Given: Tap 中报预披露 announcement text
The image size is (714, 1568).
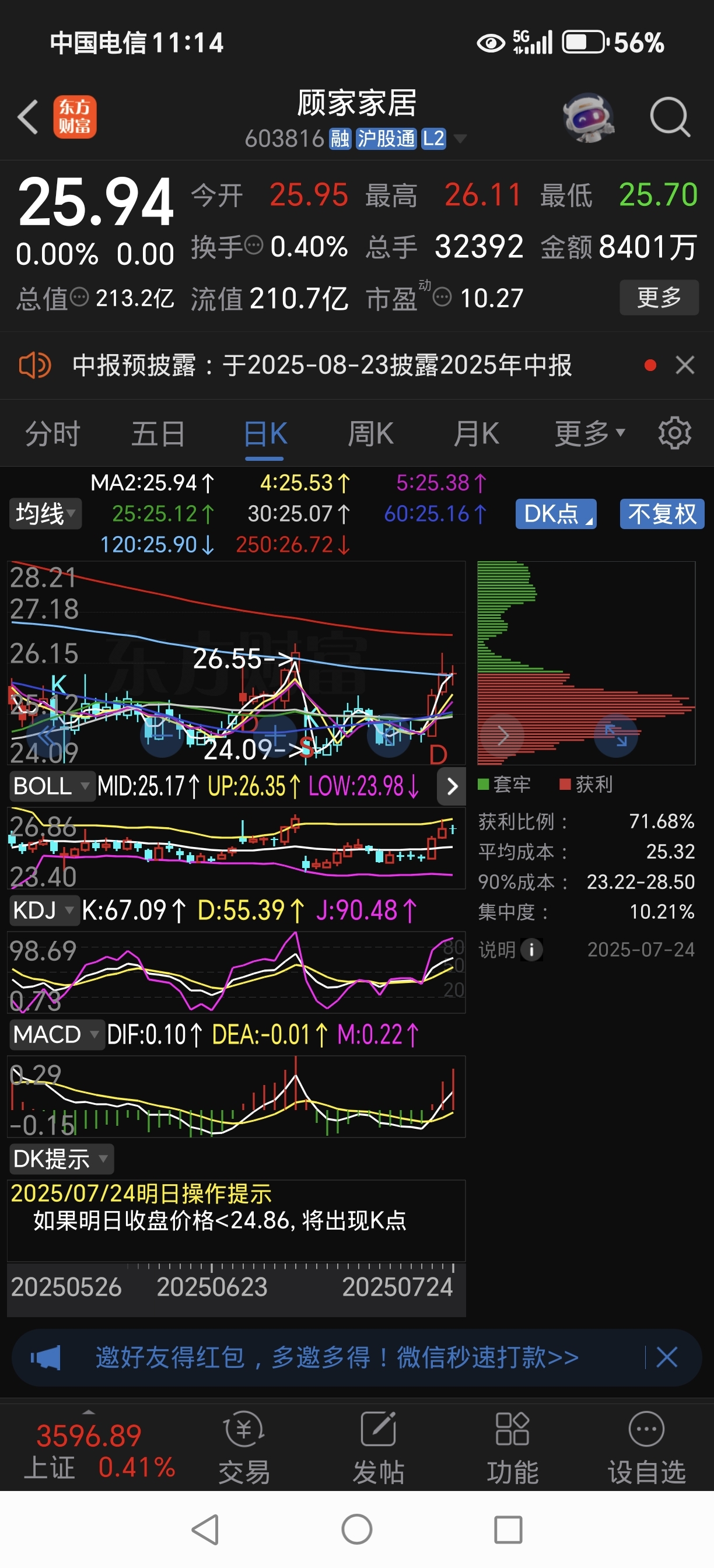Looking at the screenshot, I should 322,365.
